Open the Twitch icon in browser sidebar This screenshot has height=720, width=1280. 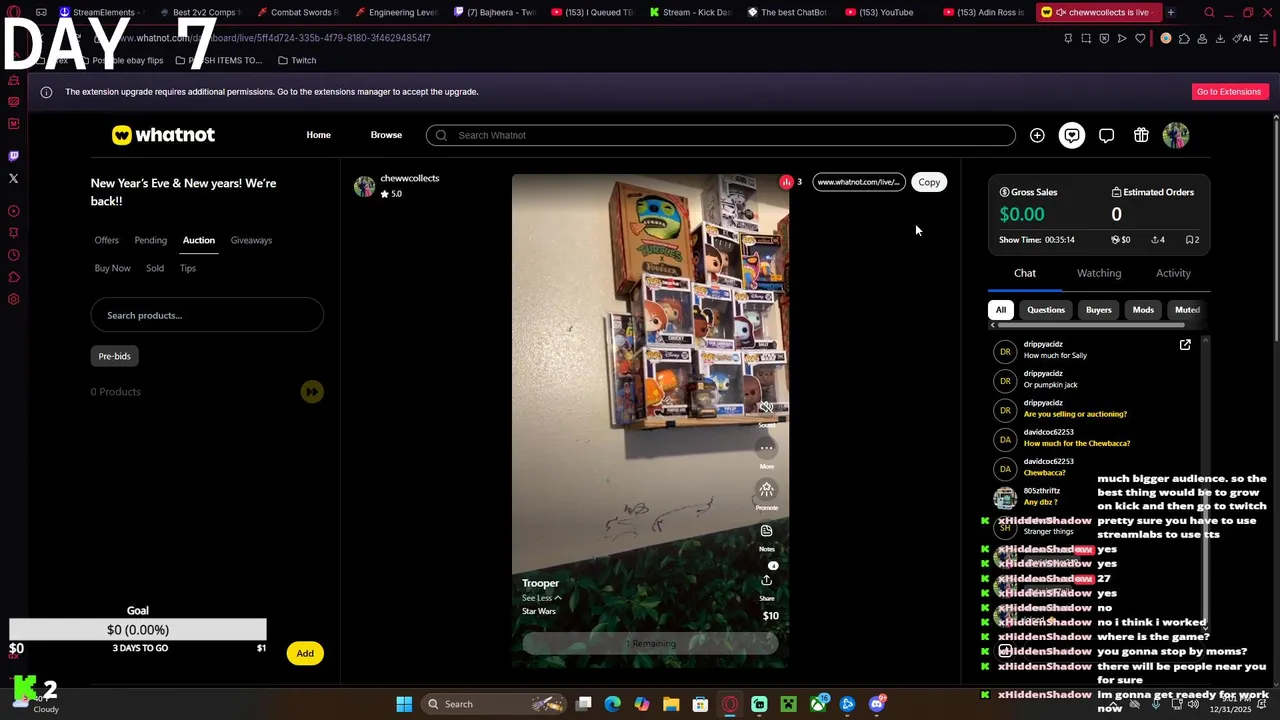tap(13, 156)
